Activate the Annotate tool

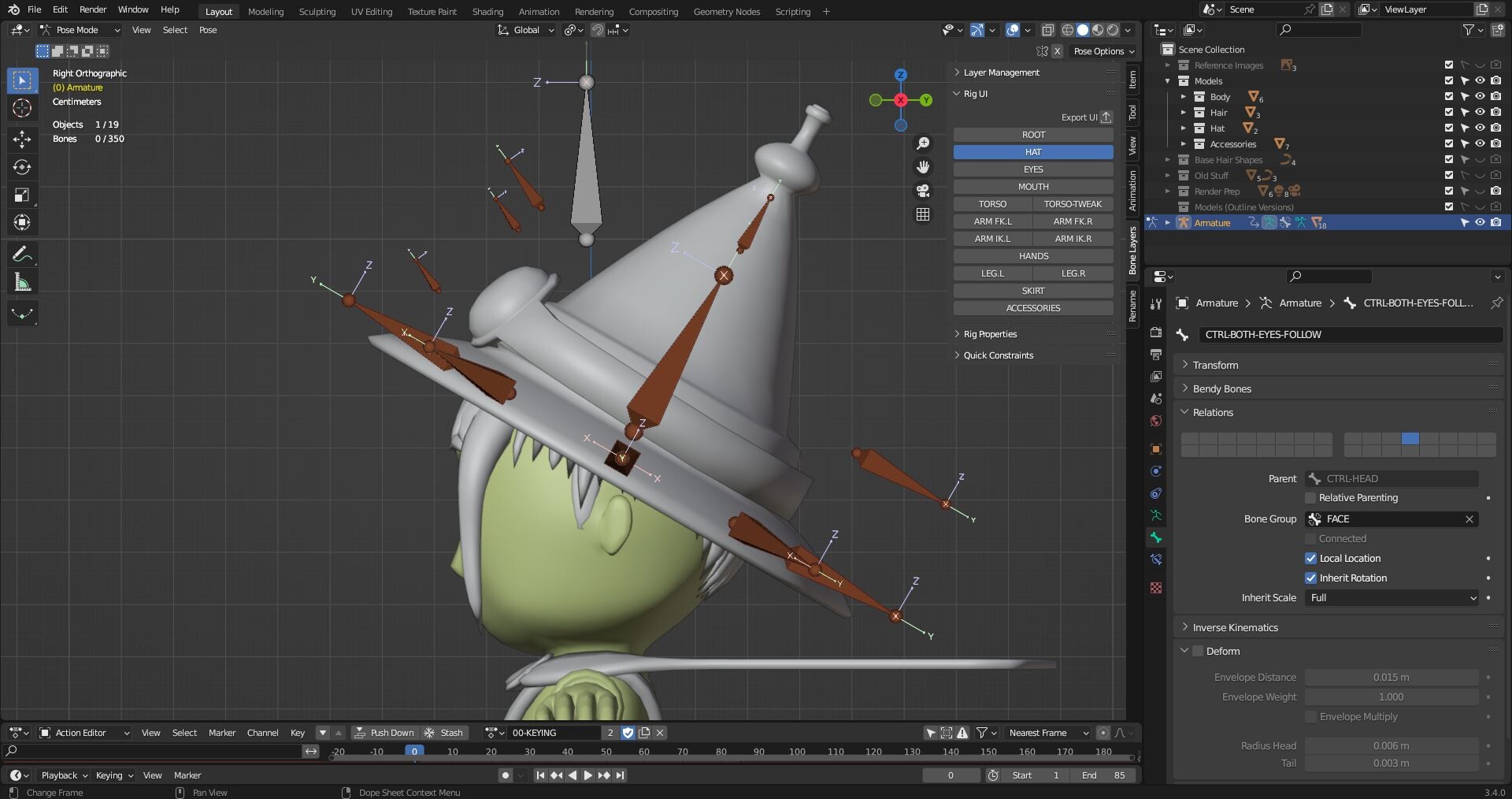(x=22, y=254)
